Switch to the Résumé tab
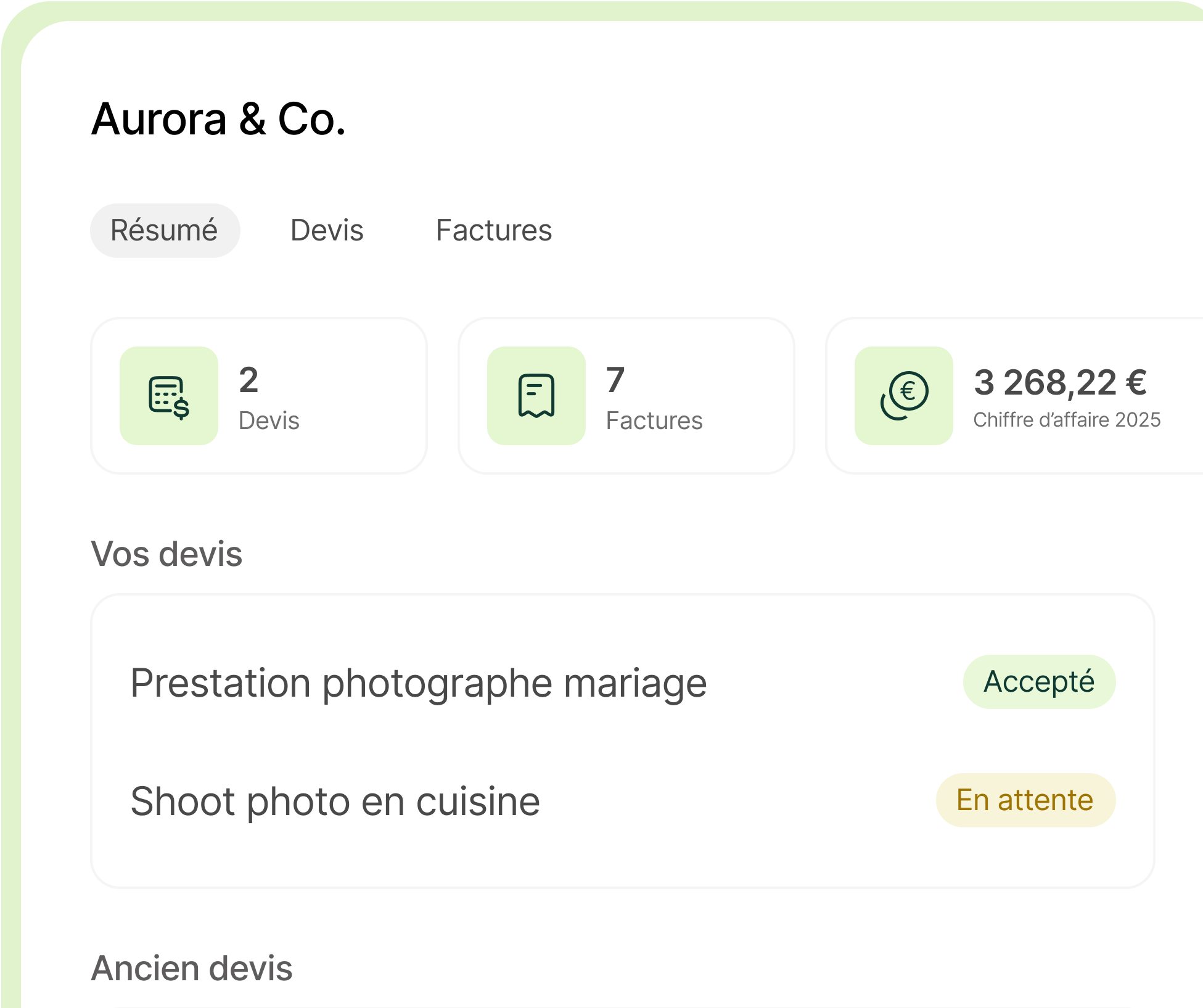 pyautogui.click(x=165, y=231)
